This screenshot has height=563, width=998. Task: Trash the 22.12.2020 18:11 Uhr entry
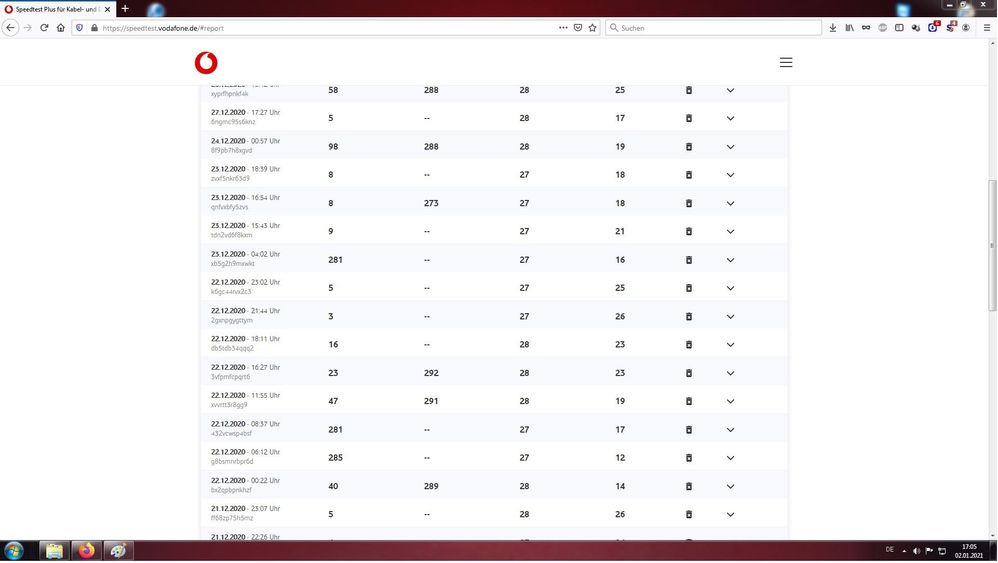689,345
